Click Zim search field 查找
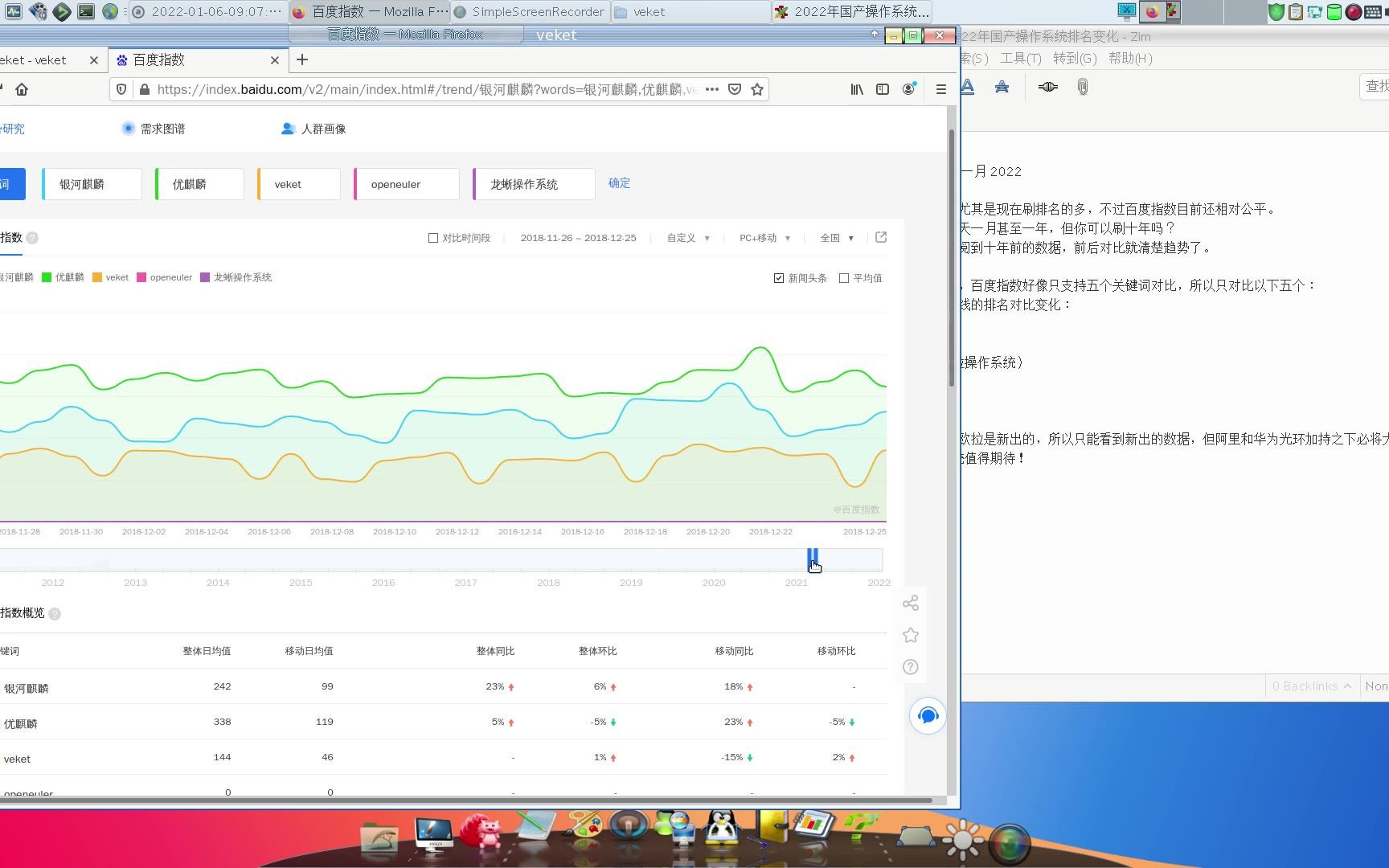1389x868 pixels. (x=1375, y=86)
